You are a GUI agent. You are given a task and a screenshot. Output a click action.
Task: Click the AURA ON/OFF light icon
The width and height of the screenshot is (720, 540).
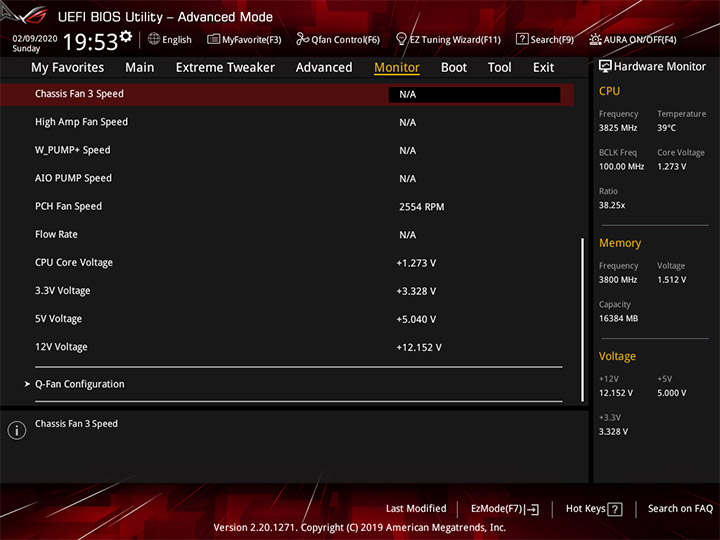click(x=595, y=39)
